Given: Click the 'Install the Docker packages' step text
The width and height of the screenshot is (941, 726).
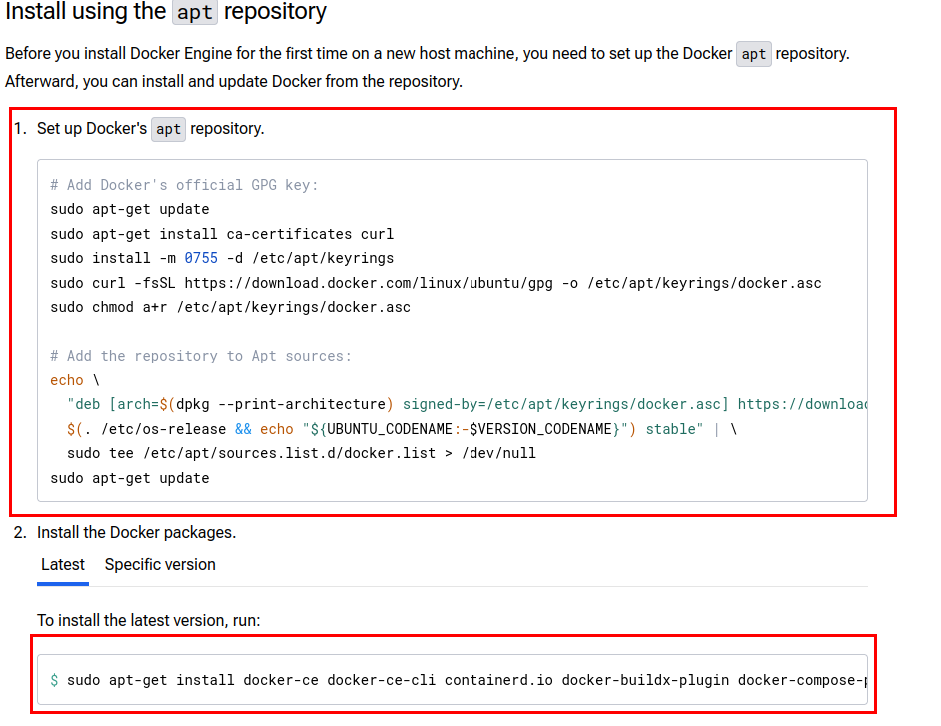Looking at the screenshot, I should pos(136,533).
